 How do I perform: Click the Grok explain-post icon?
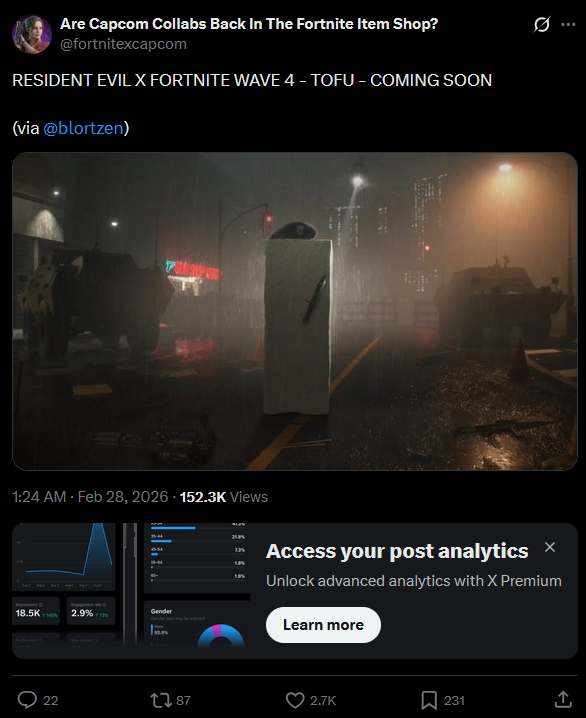[x=541, y=24]
